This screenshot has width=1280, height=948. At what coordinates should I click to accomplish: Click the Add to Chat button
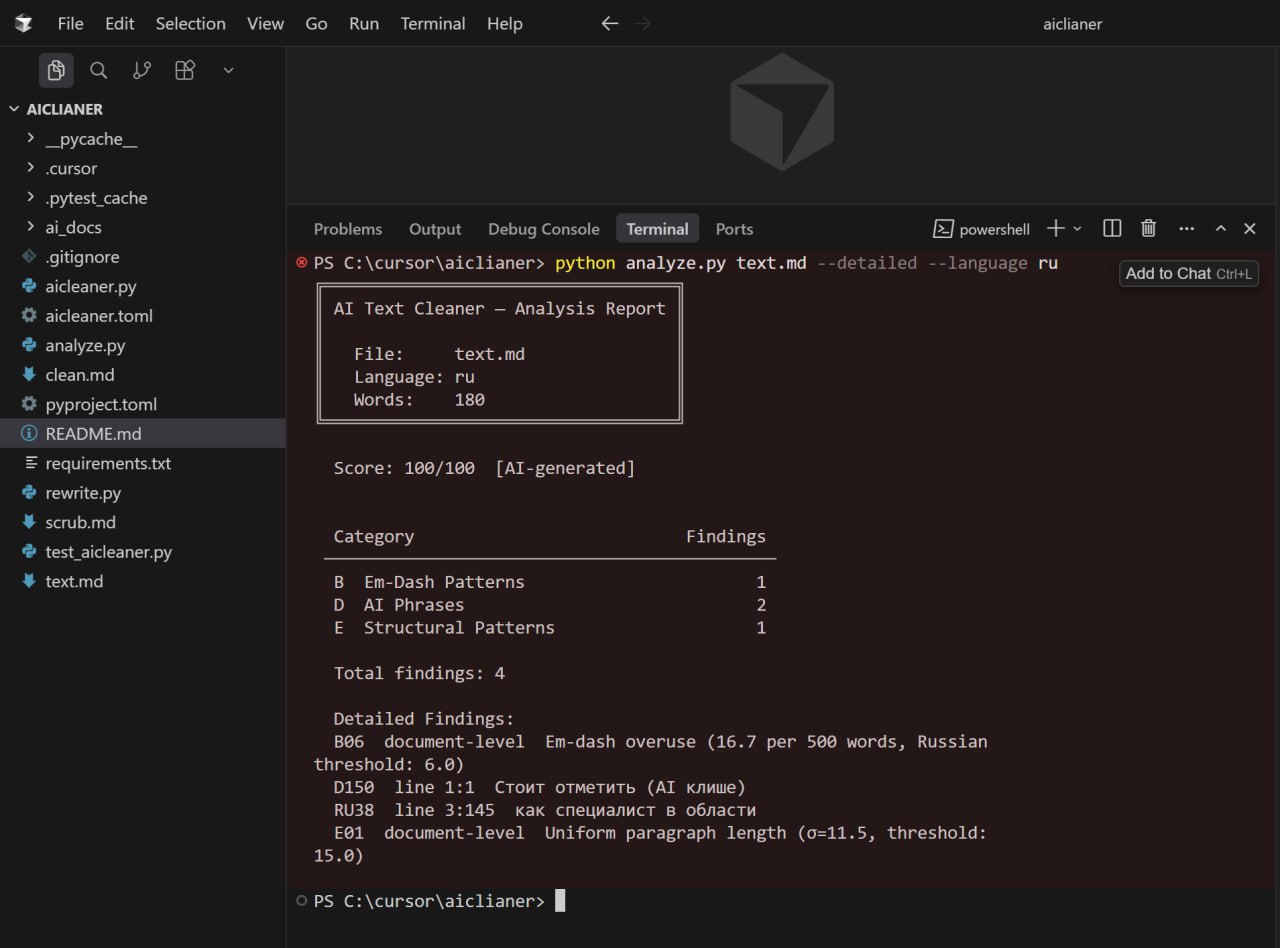1188,274
